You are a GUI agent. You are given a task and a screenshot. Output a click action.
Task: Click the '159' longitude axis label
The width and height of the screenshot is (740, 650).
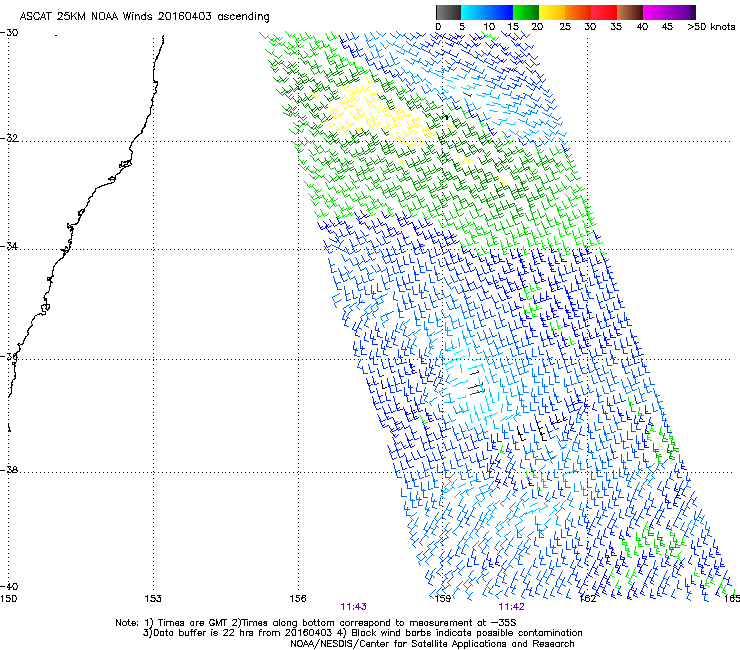(x=442, y=599)
